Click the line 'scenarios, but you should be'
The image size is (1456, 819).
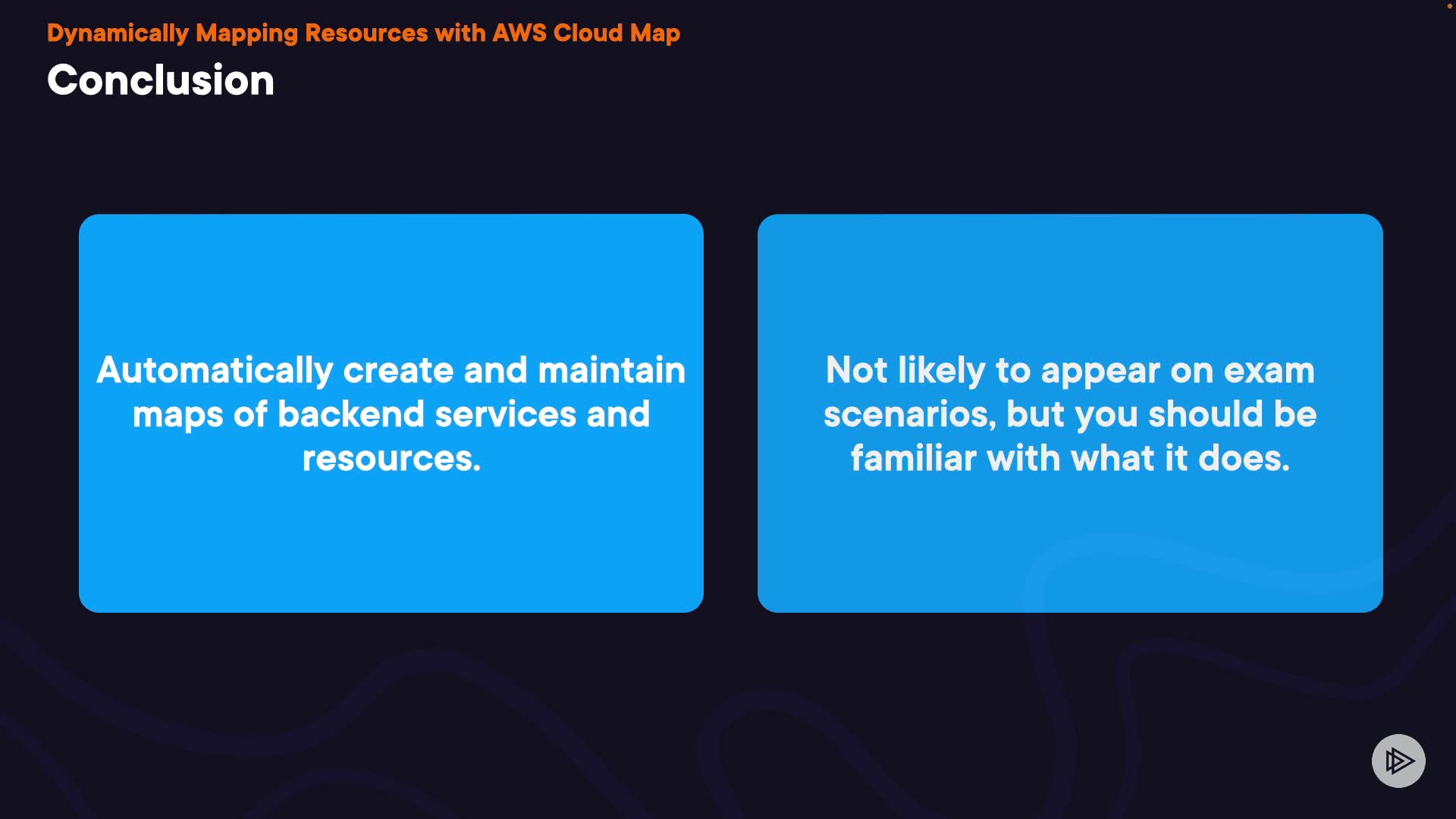[1069, 414]
